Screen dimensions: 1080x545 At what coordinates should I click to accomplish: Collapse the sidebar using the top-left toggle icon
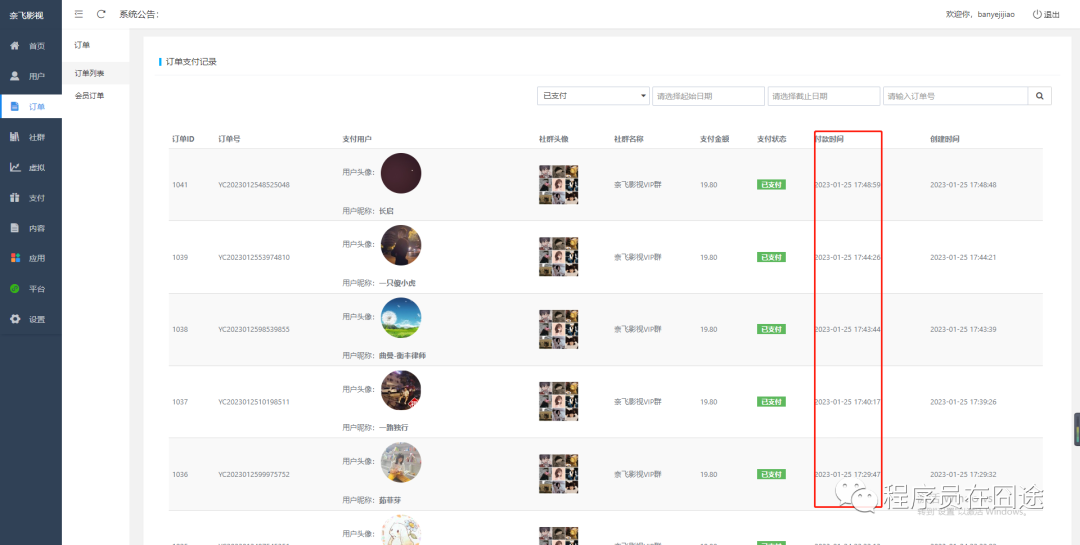79,14
